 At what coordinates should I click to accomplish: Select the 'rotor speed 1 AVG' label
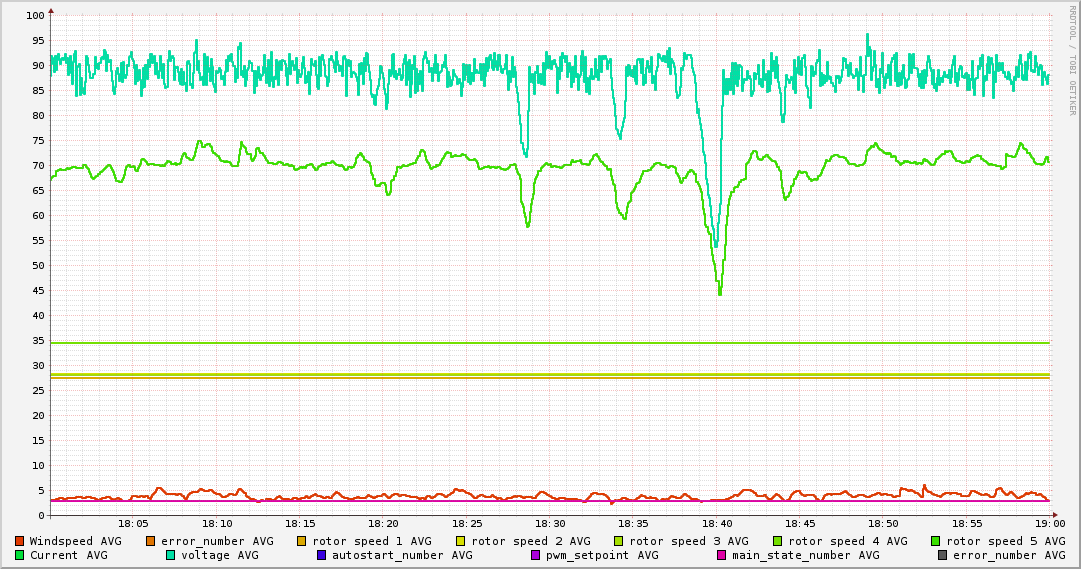point(372,541)
